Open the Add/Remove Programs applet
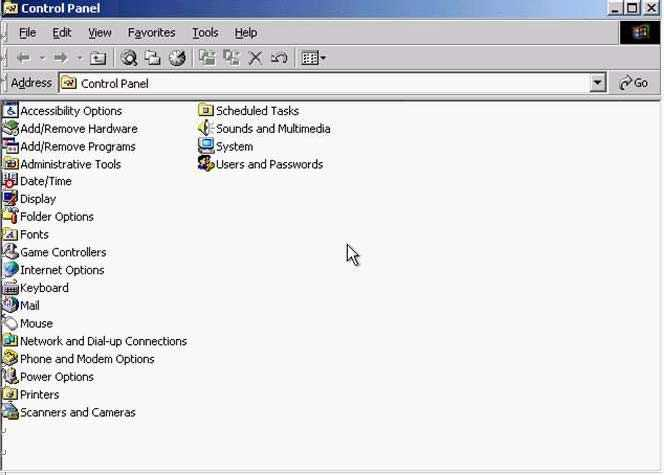664x475 pixels. 77,146
